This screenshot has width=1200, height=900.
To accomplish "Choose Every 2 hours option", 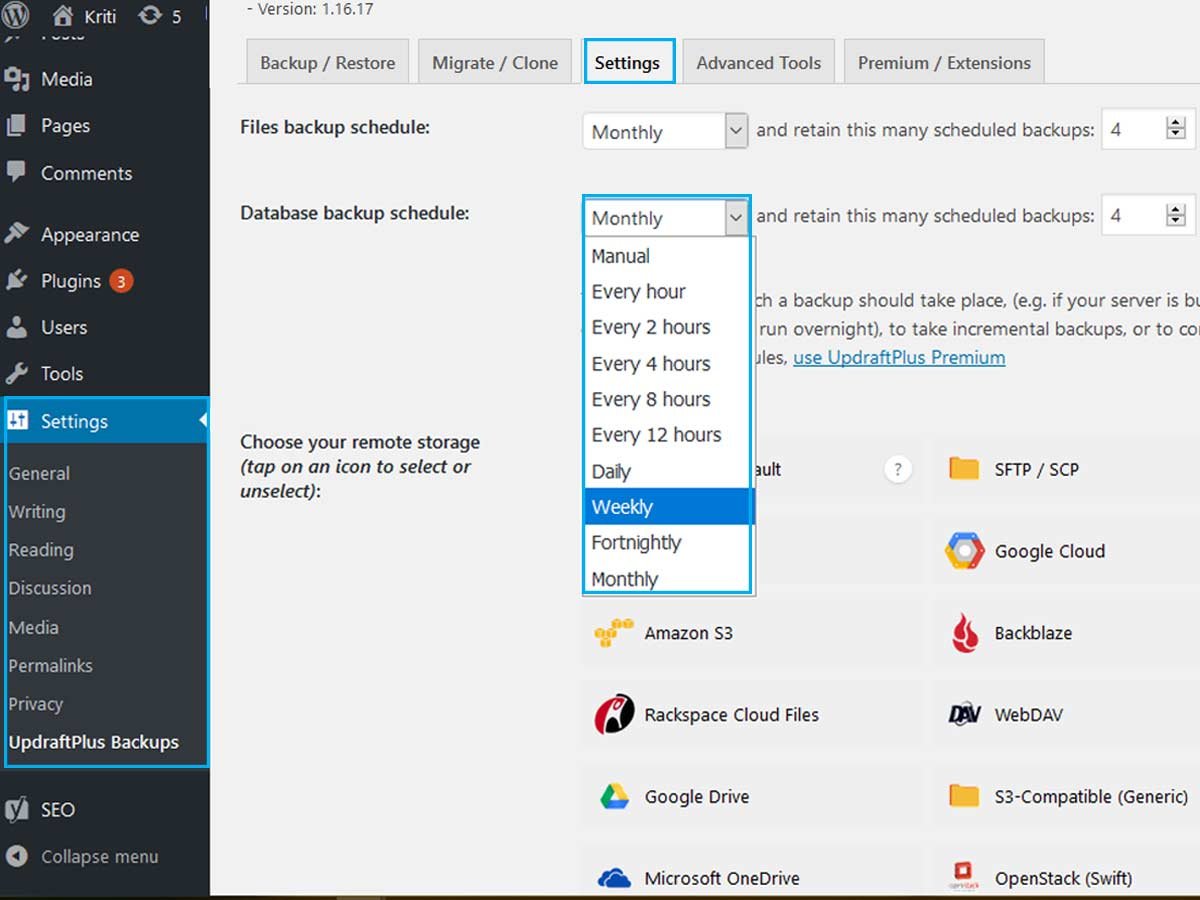I will point(667,328).
